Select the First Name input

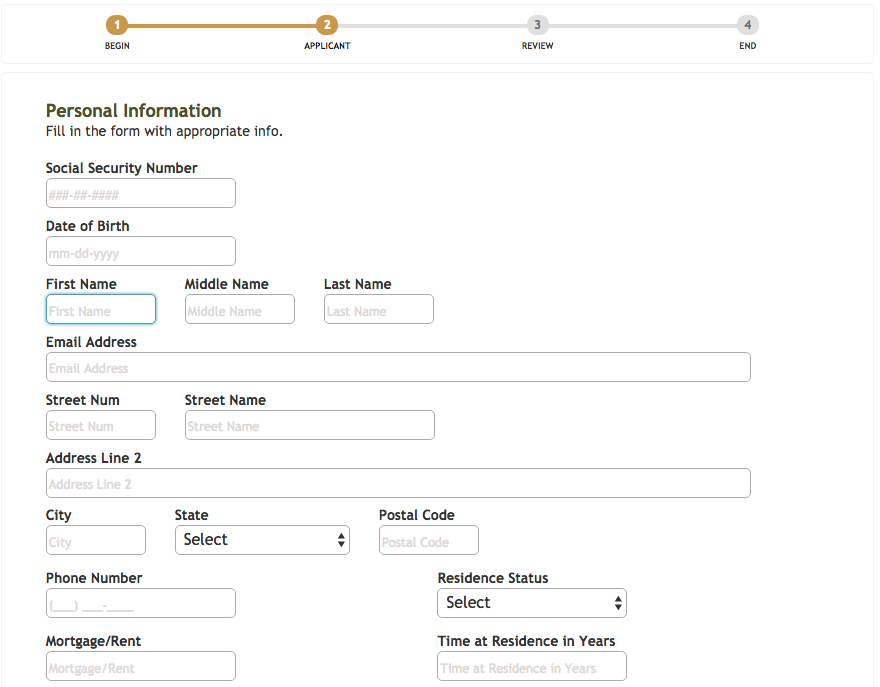100,309
